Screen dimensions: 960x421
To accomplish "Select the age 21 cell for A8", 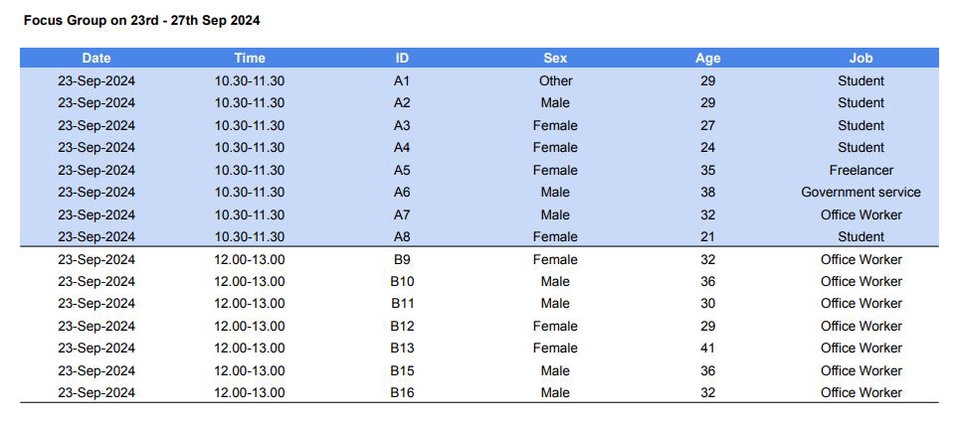I will tap(708, 237).
